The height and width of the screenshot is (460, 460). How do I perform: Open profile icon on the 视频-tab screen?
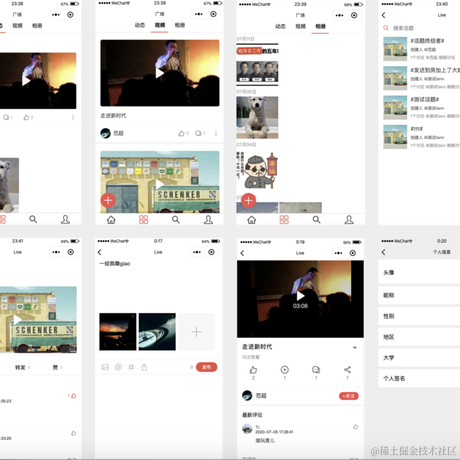[x=208, y=219]
